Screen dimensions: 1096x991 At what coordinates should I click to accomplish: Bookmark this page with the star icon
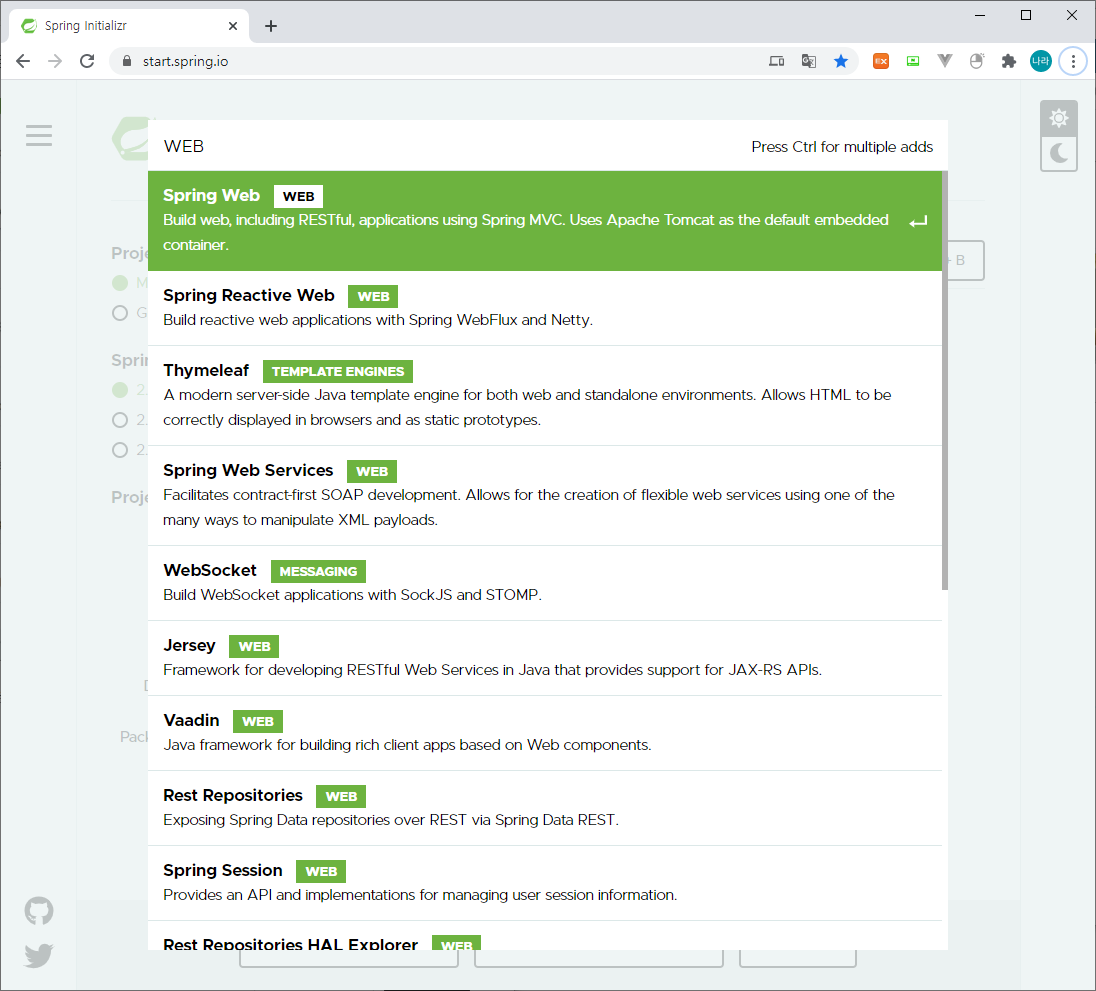841,62
